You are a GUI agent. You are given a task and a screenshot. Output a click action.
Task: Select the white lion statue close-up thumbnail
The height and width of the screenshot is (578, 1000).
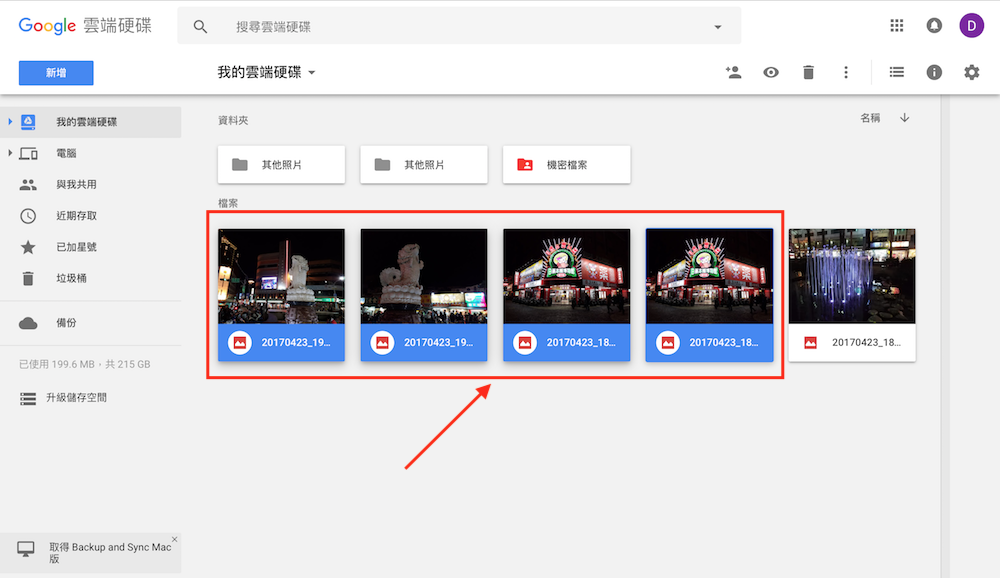click(x=423, y=276)
